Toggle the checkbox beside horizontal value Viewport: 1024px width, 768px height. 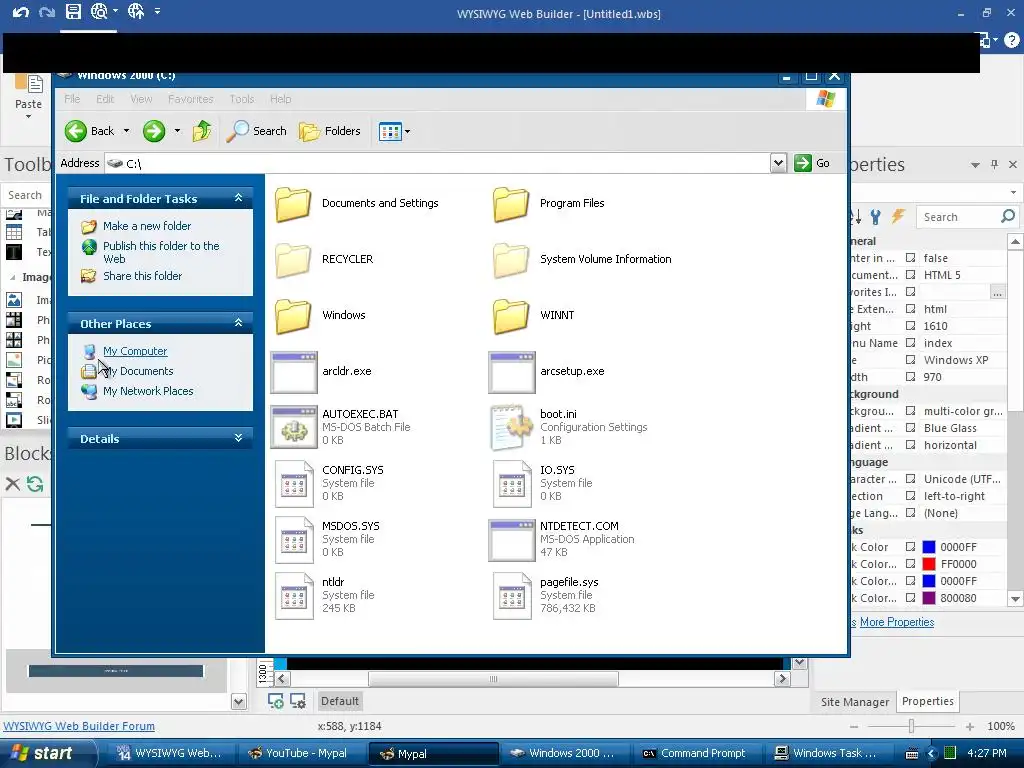pyautogui.click(x=910, y=445)
